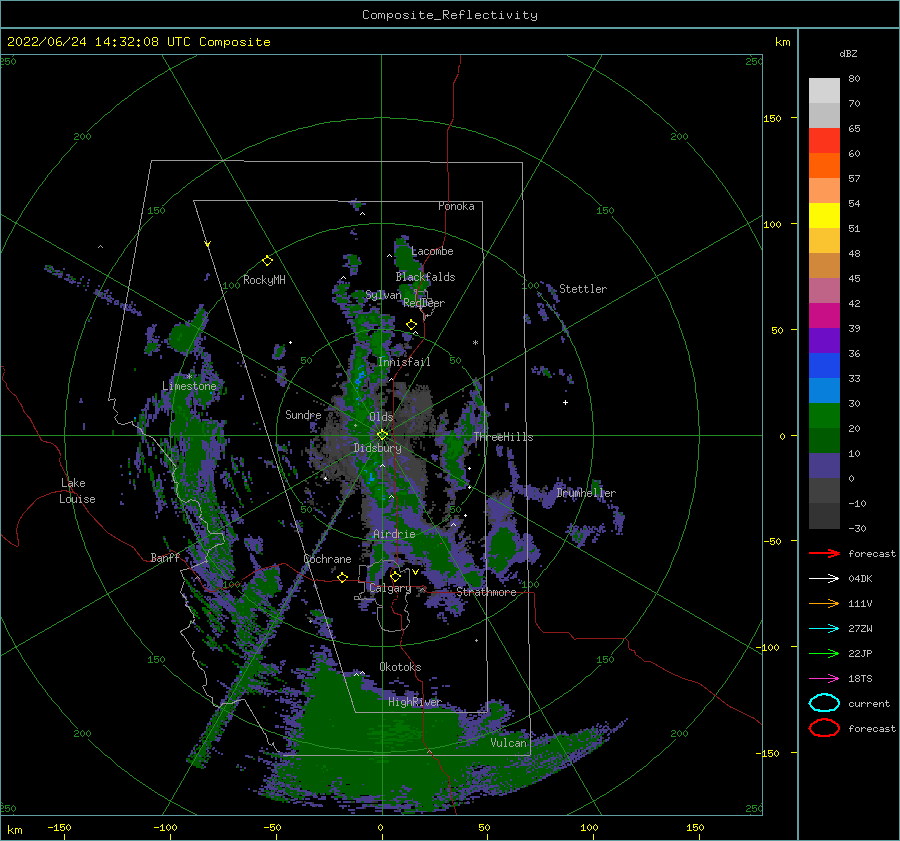Viewport: 900px width, 841px height.
Task: Select the Sylvan label
Action: (383, 295)
